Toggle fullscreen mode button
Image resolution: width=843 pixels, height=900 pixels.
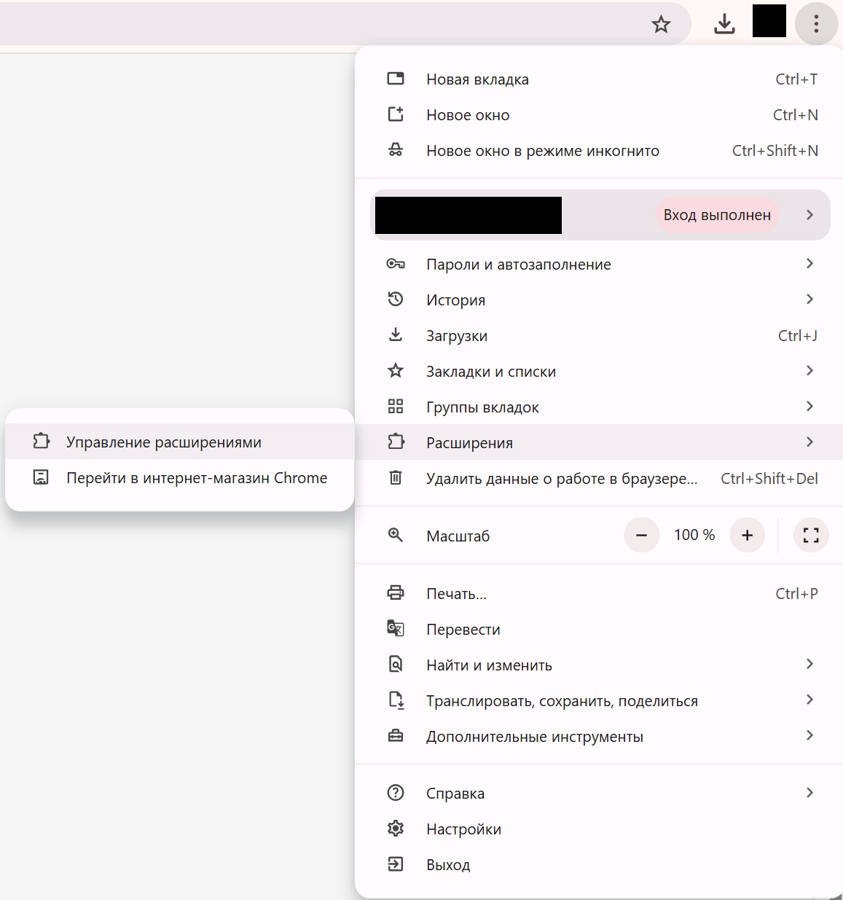[811, 535]
